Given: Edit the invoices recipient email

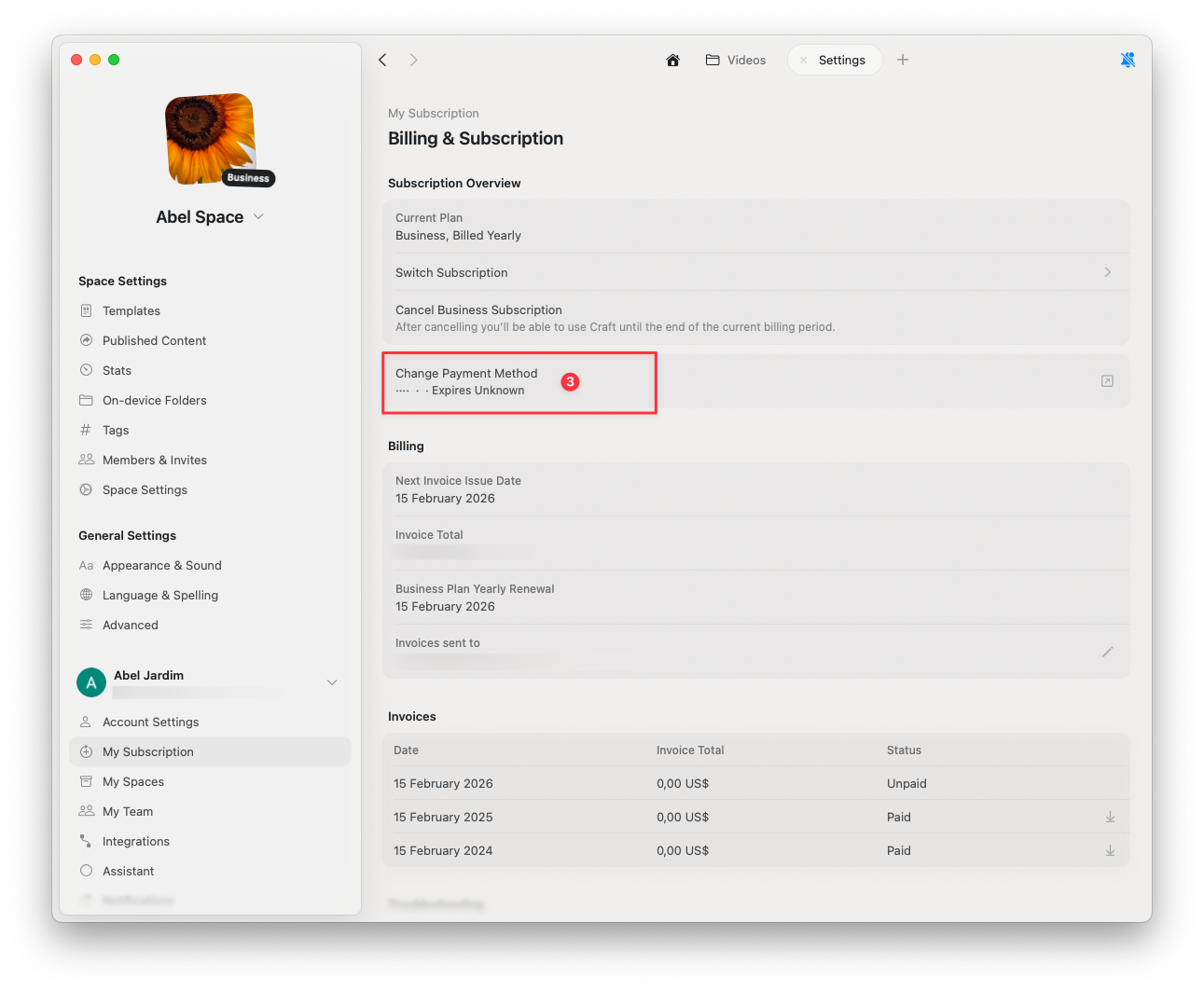Looking at the screenshot, I should [x=1107, y=652].
